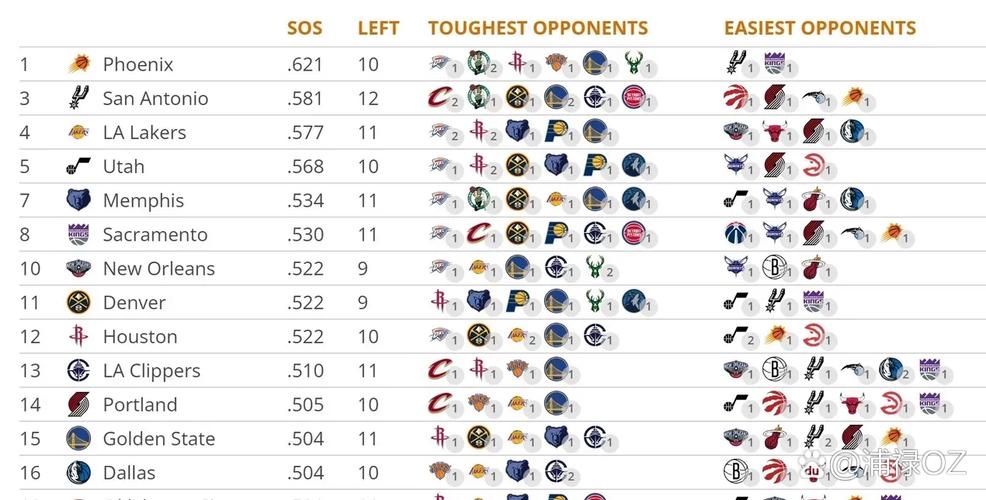Select the EASIEST OPPONENTS column header
Screen dimensions: 986x500
tap(820, 28)
